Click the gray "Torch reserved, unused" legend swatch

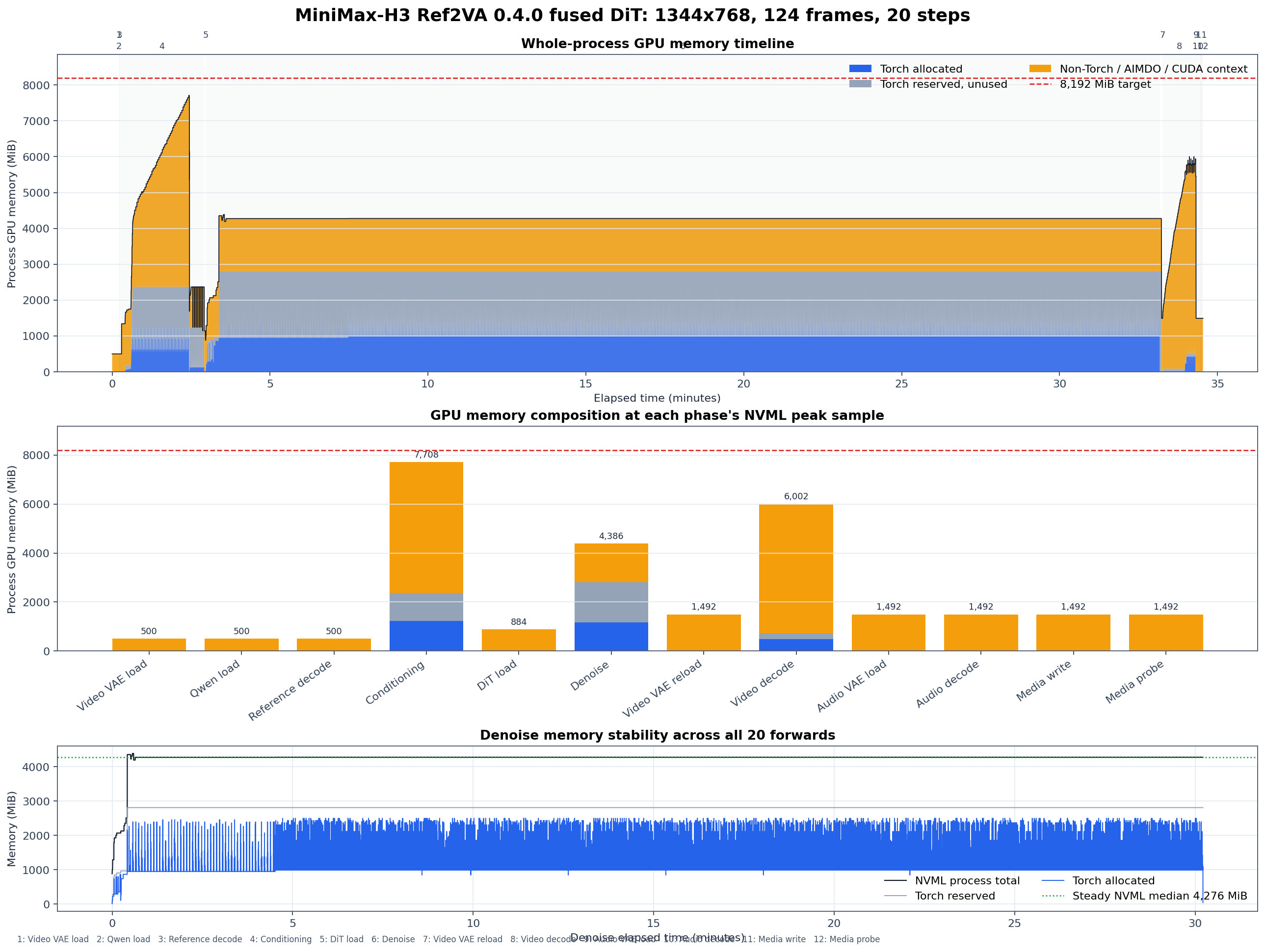point(860,84)
